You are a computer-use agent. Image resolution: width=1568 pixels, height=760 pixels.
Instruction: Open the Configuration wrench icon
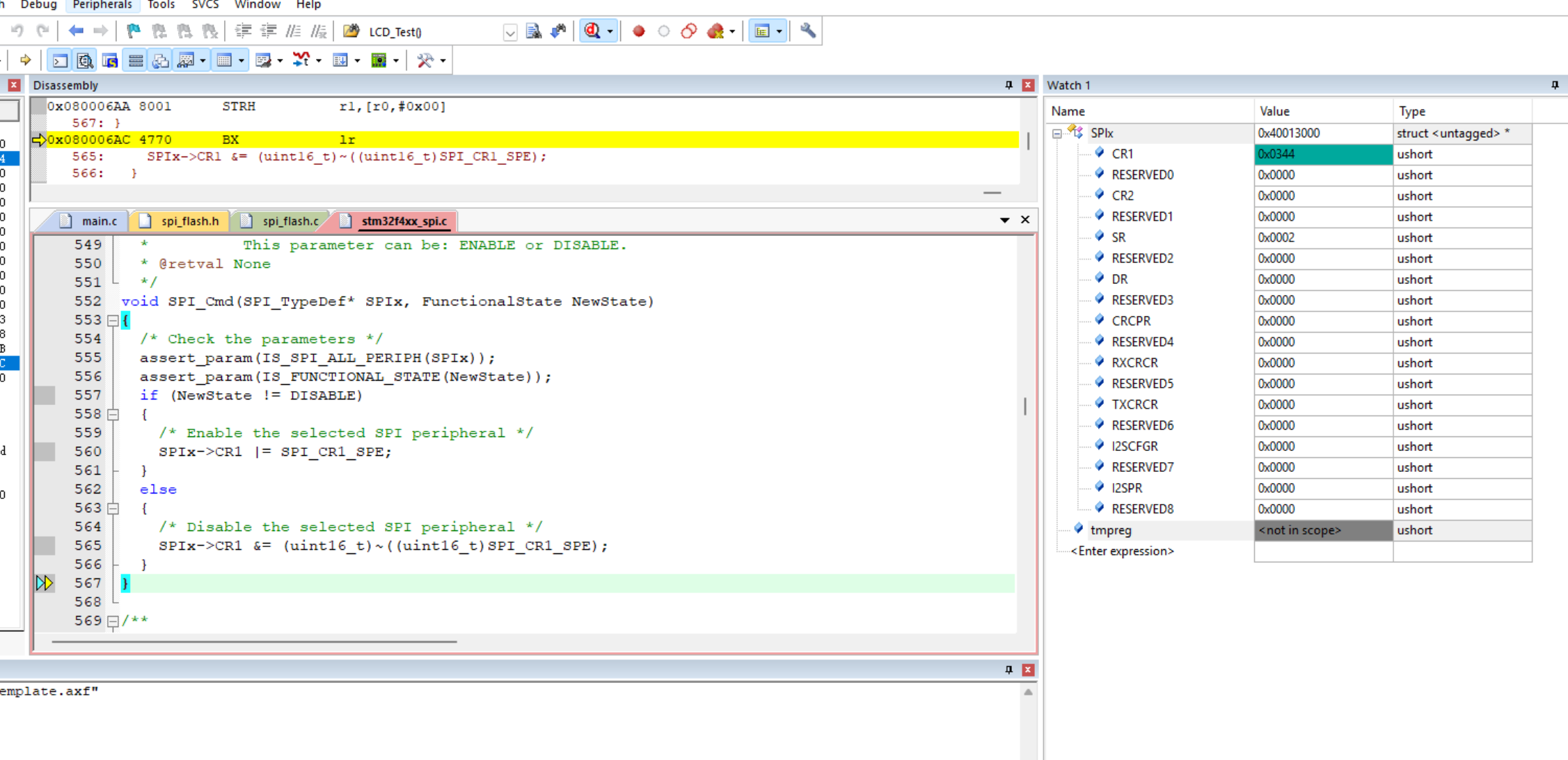point(807,31)
